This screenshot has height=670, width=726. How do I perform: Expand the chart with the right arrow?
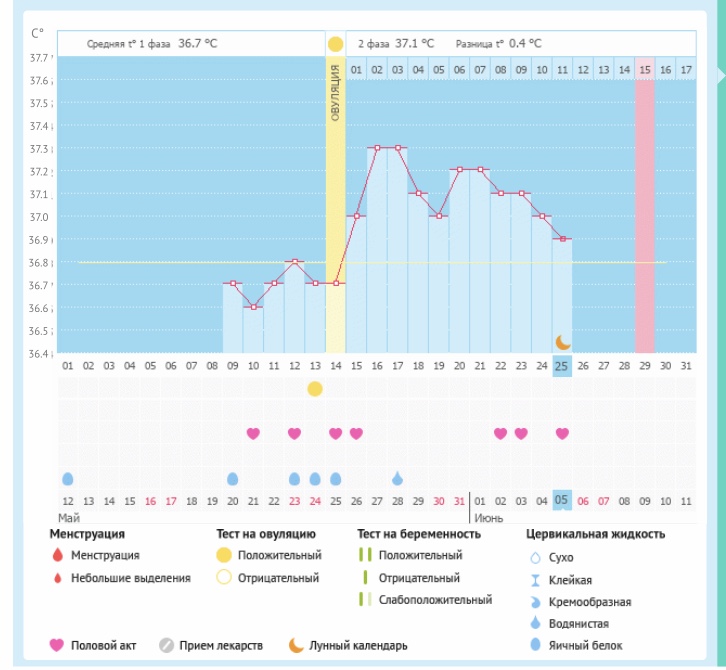(717, 76)
